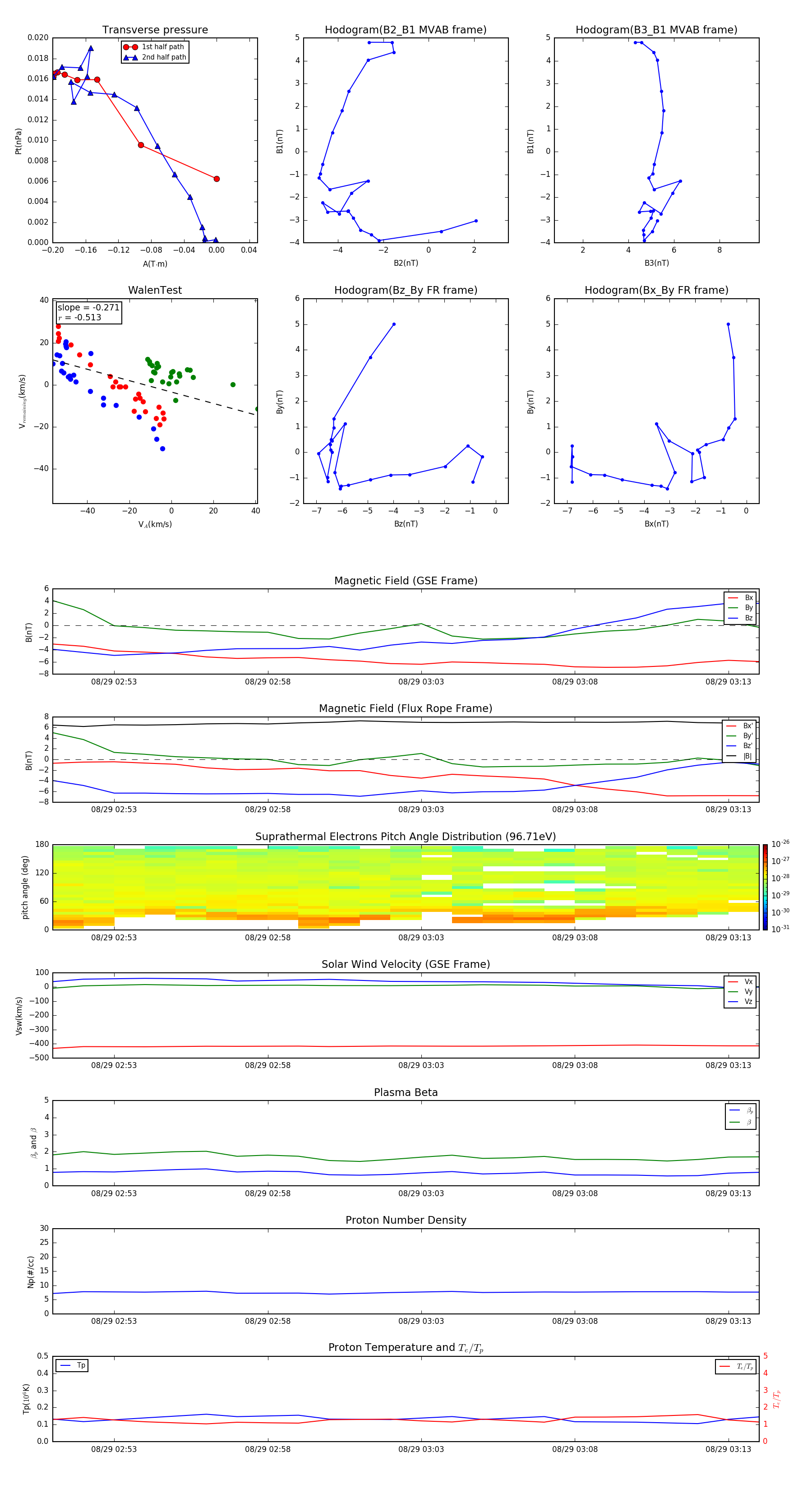Select 'Vz' in the solar wind legend
This screenshot has height=1489, width=812.
pyautogui.click(x=740, y=1002)
